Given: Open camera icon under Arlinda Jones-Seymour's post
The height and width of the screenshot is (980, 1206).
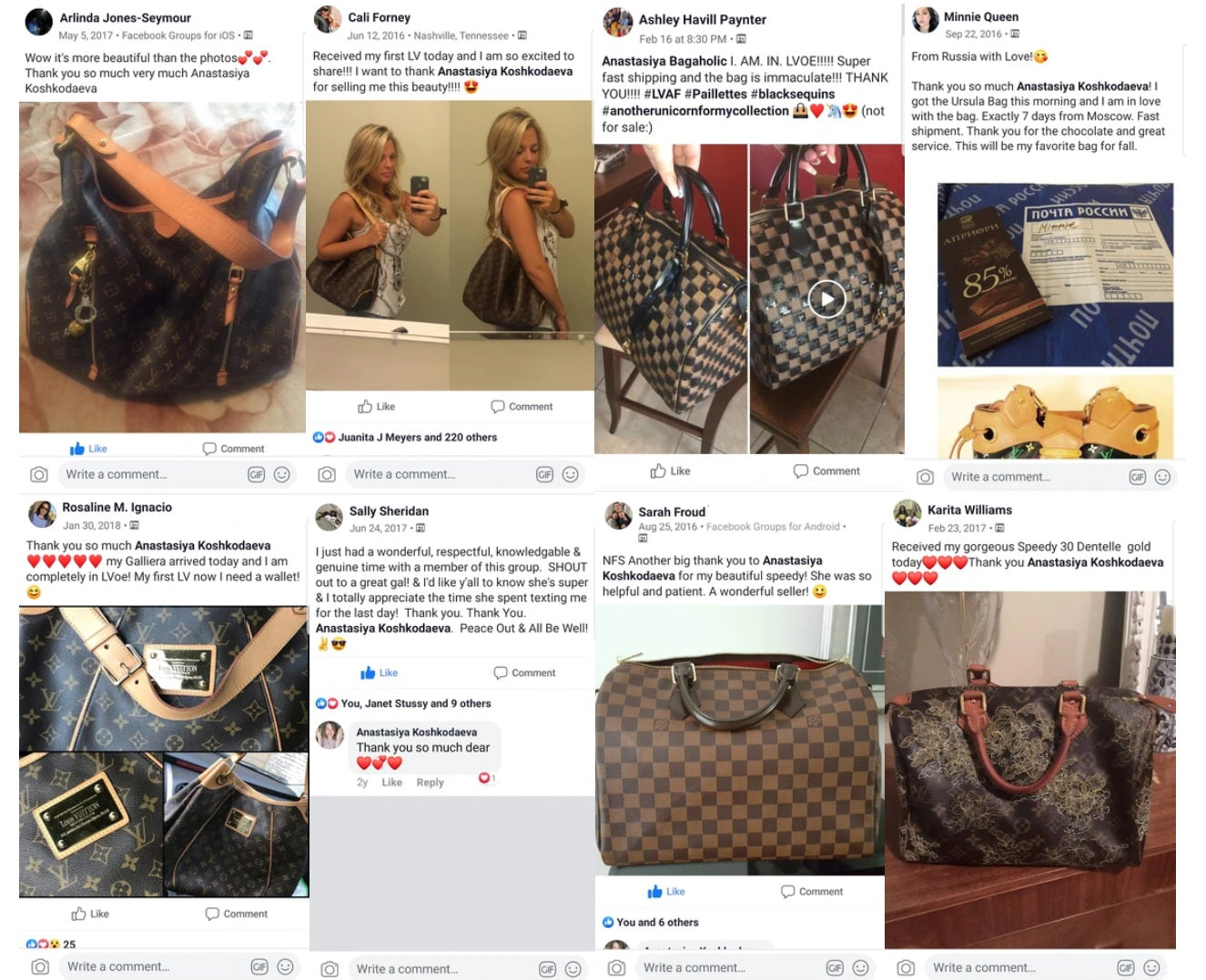Looking at the screenshot, I should (x=39, y=474).
